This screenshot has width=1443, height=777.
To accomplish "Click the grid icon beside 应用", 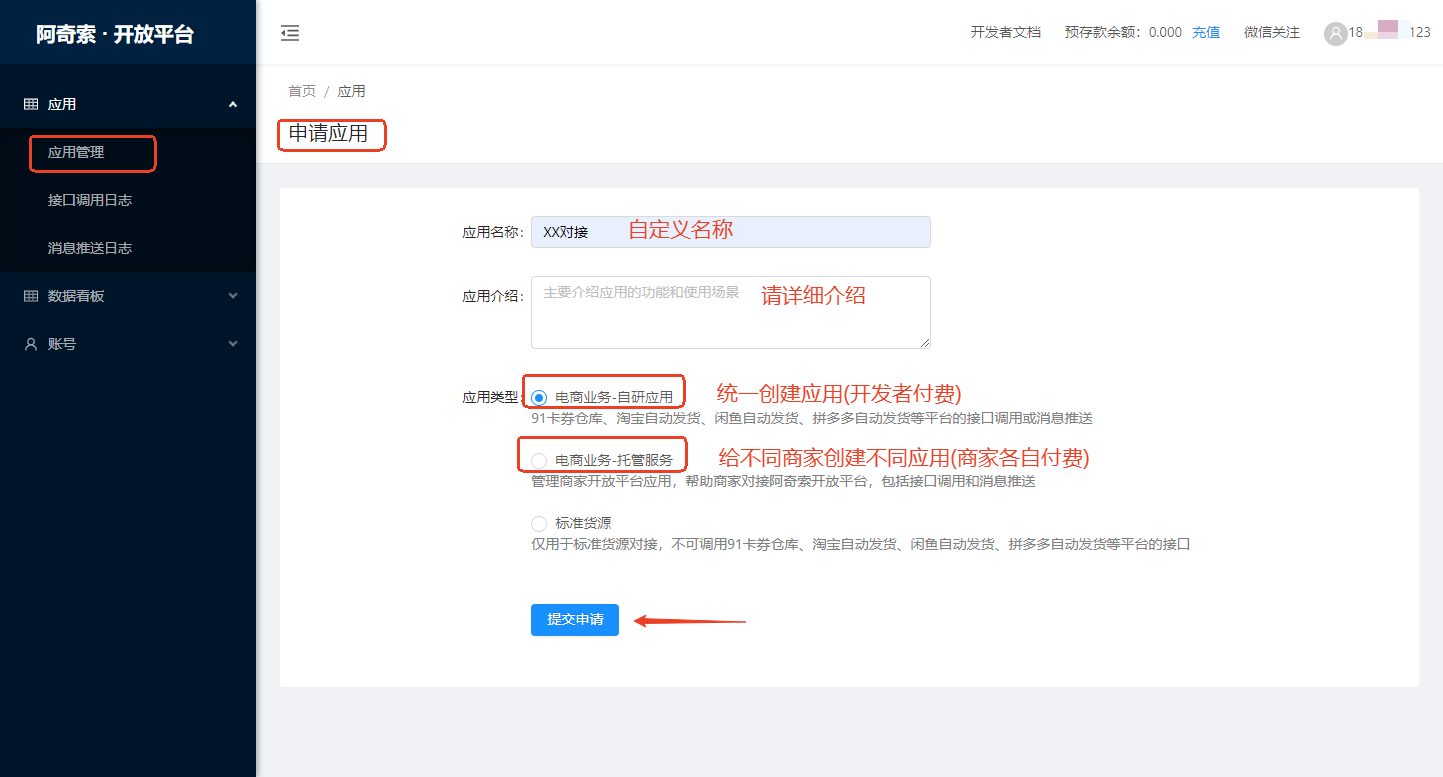I will 31,104.
